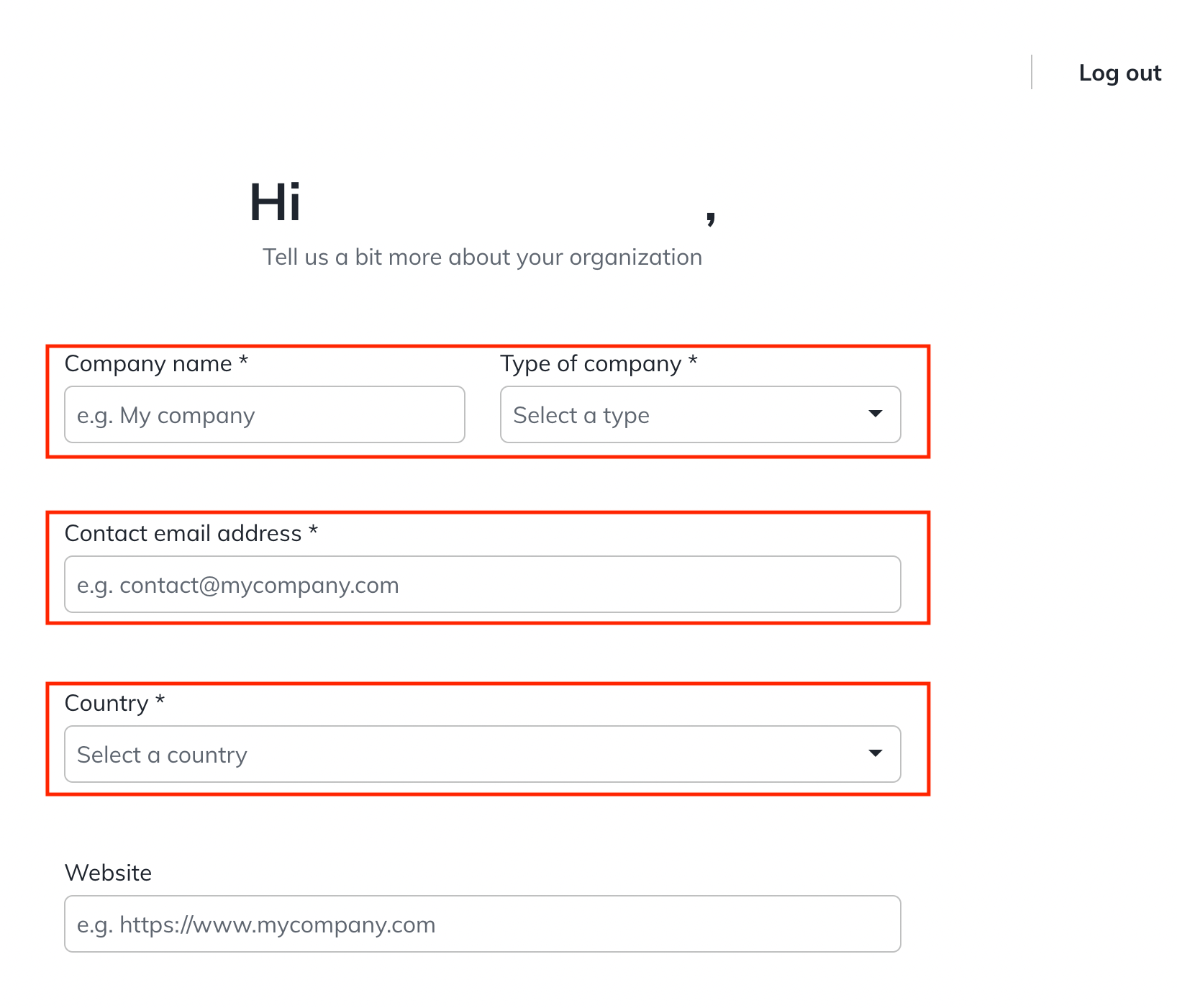Open the Type of company dropdown arrow
The image size is (1177, 1008).
point(875,414)
